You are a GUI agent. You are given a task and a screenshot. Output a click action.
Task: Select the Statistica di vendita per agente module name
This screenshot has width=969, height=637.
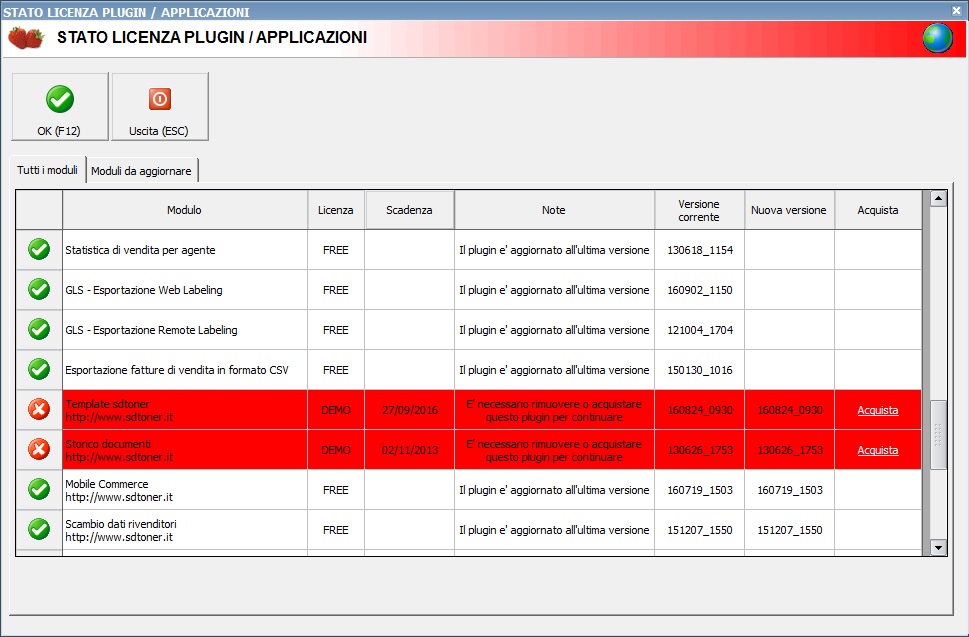pos(140,250)
